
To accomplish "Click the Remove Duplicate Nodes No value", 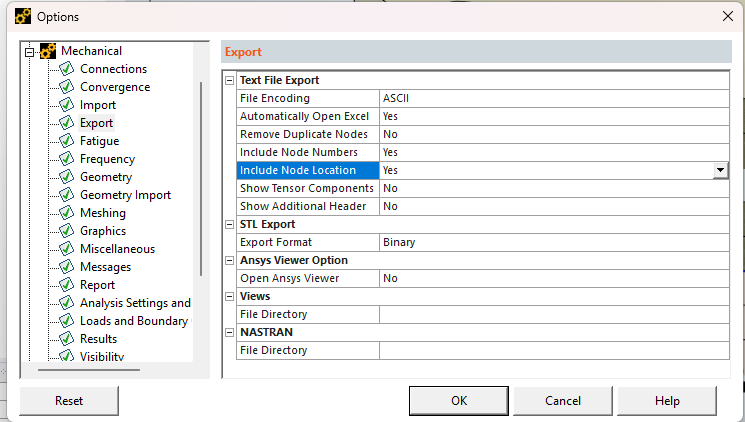I will pyautogui.click(x=554, y=134).
